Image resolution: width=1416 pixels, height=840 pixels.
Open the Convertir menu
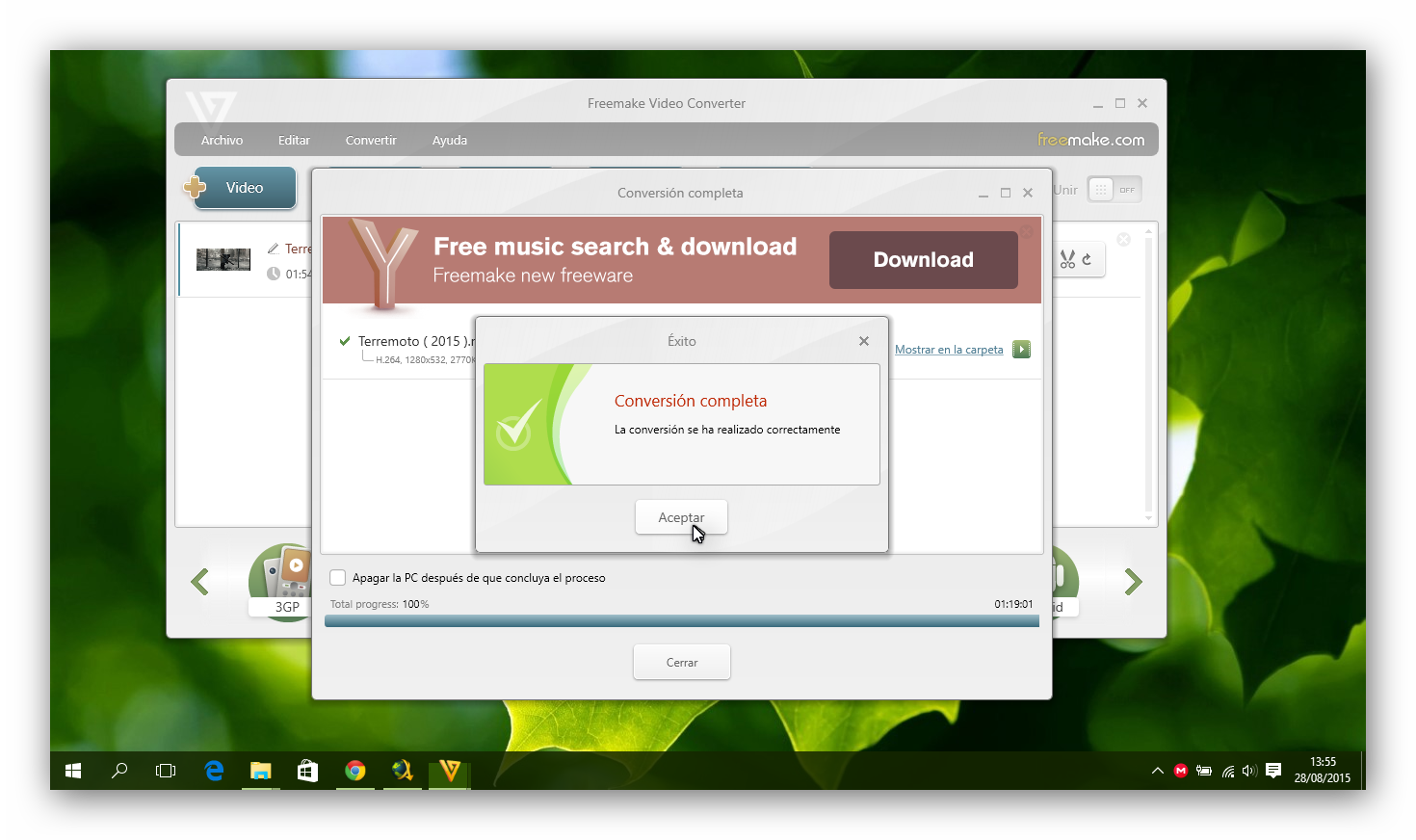(371, 141)
